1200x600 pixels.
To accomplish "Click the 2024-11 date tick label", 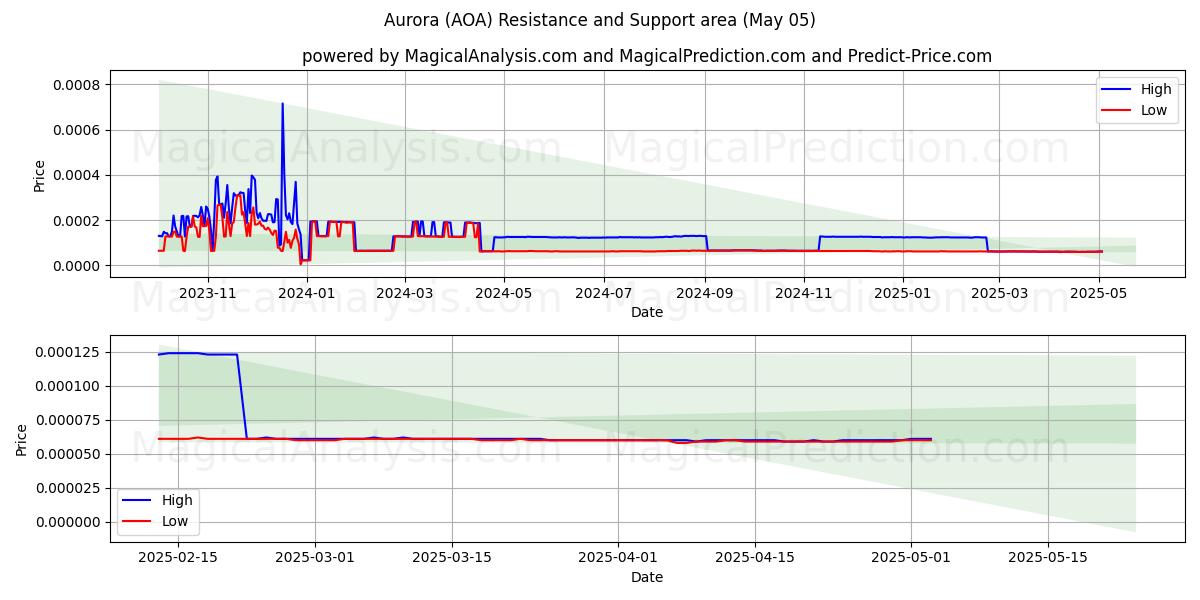I will pyautogui.click(x=804, y=293).
